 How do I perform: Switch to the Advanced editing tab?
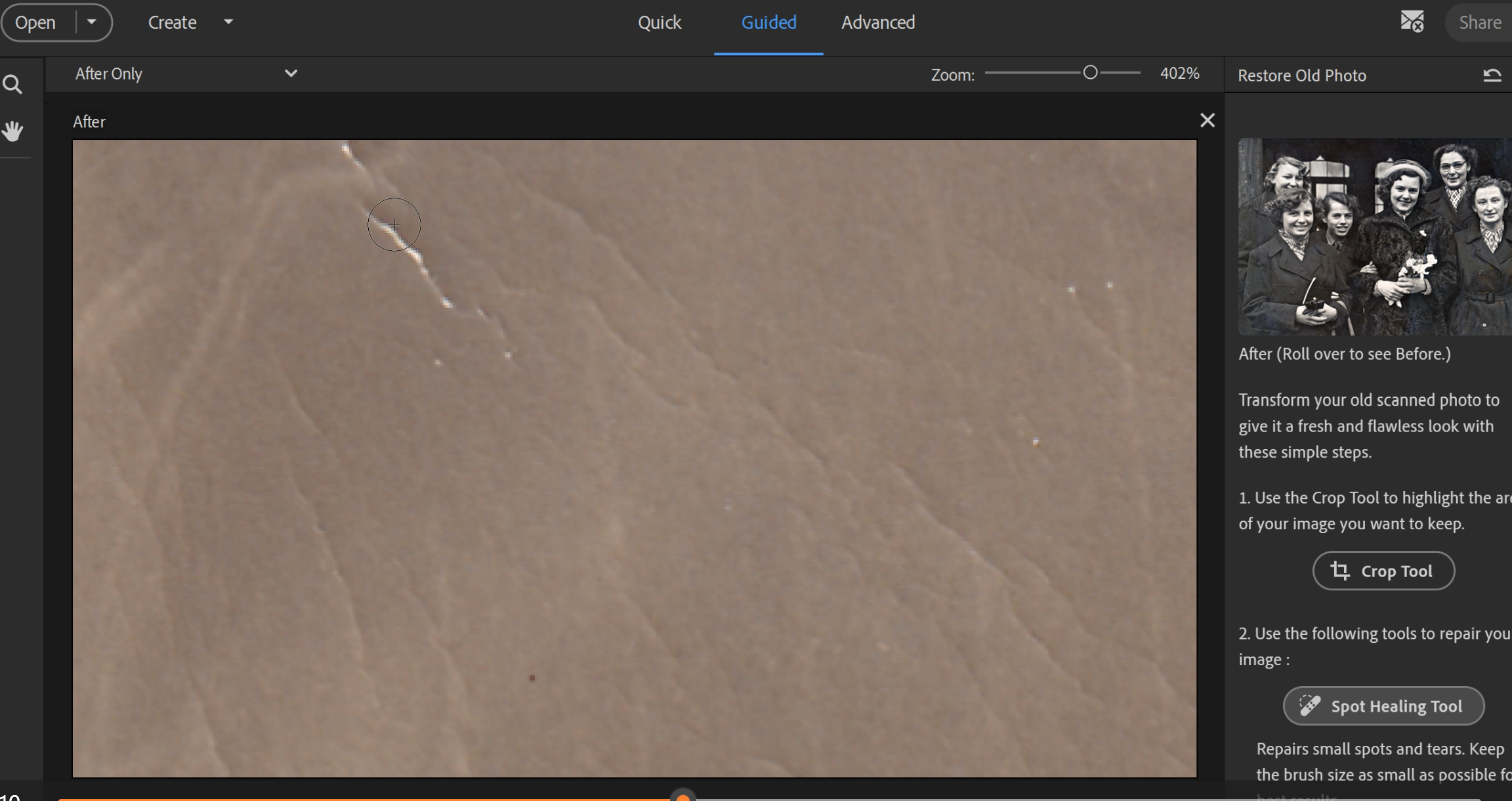pyautogui.click(x=877, y=22)
